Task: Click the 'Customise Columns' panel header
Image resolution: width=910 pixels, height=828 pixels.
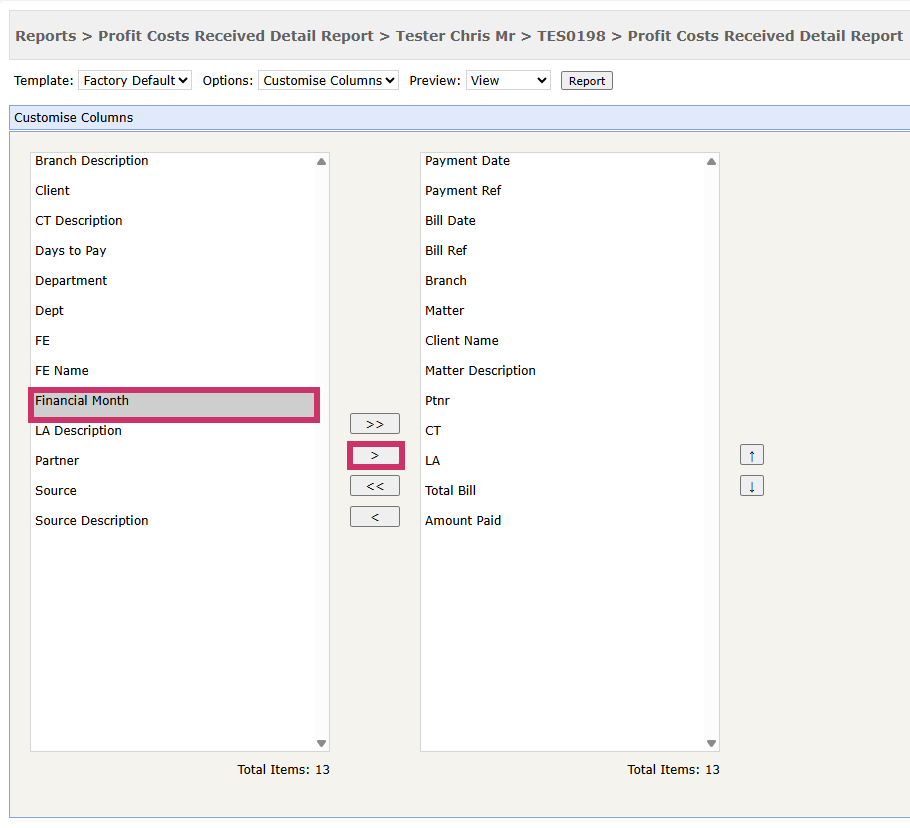Action: click(460, 118)
